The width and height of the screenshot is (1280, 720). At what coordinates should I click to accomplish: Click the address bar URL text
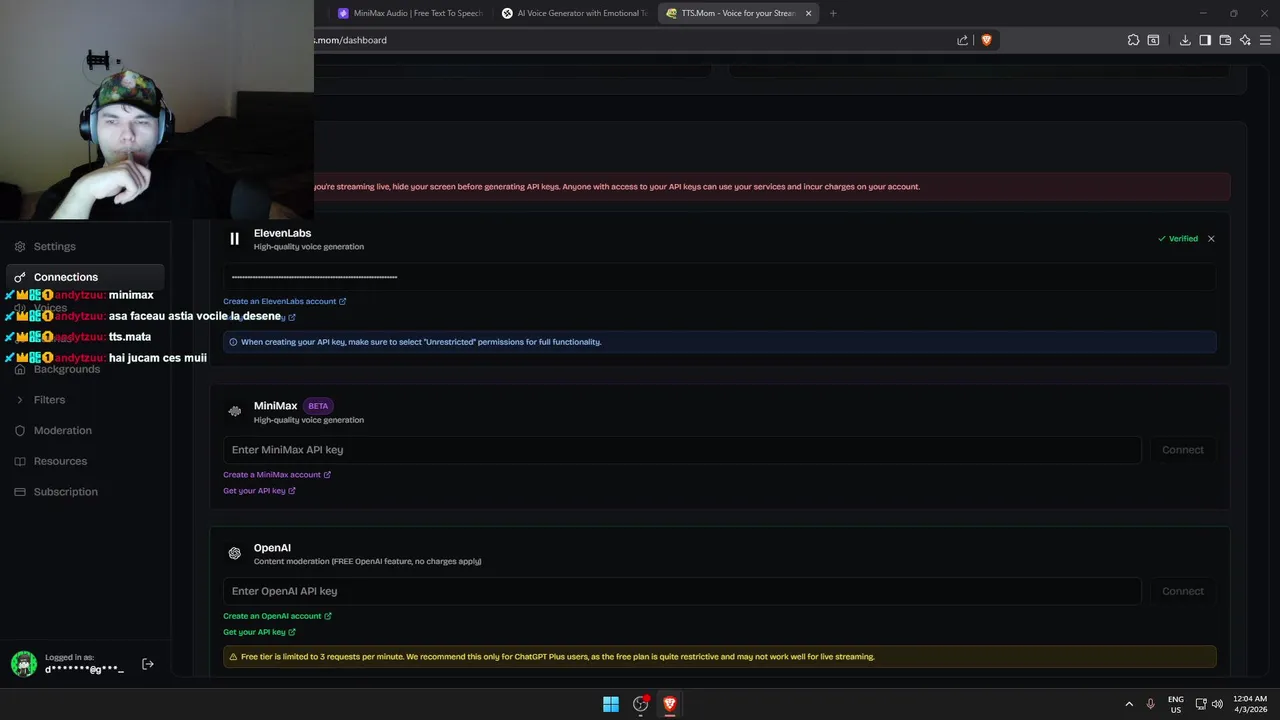click(351, 40)
